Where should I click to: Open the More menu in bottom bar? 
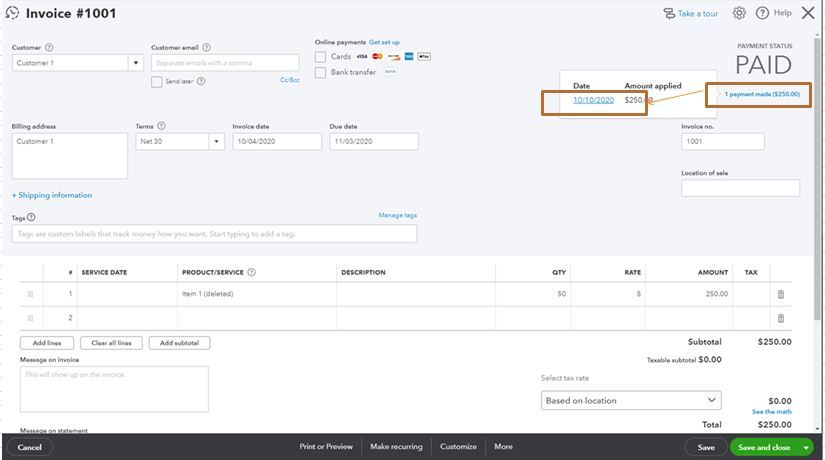point(503,446)
